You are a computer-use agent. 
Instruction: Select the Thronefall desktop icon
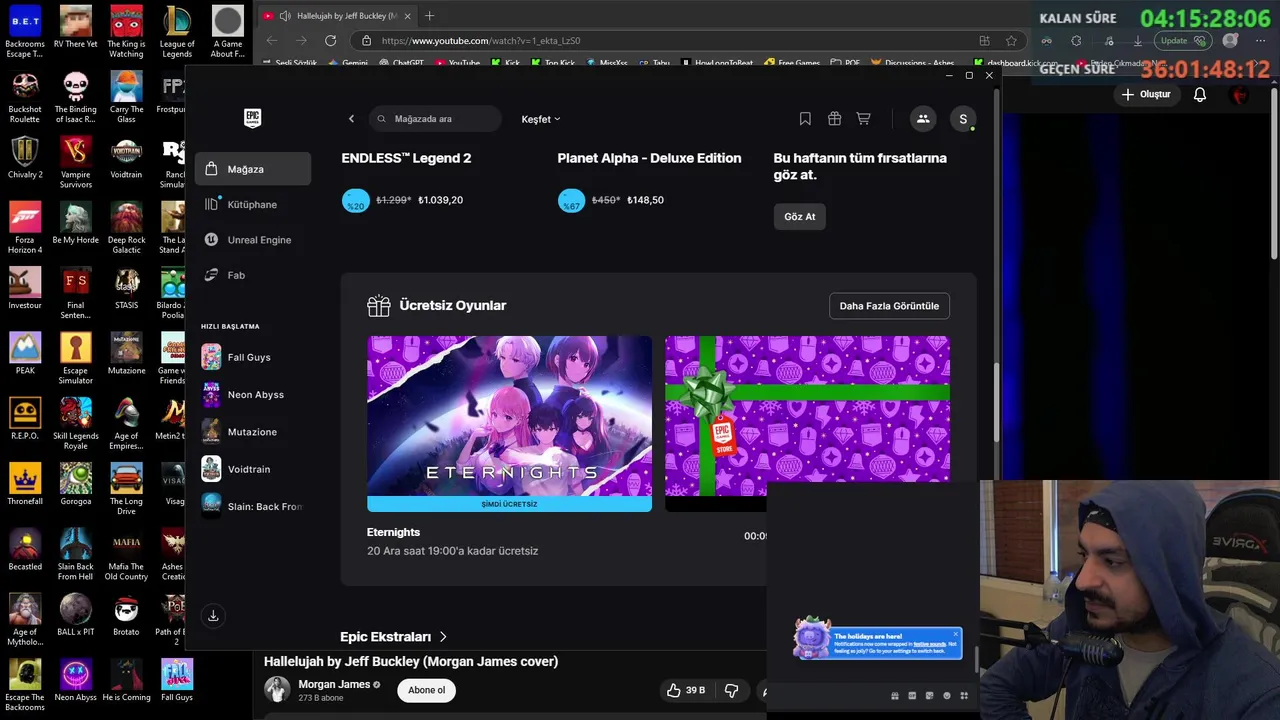[25, 484]
